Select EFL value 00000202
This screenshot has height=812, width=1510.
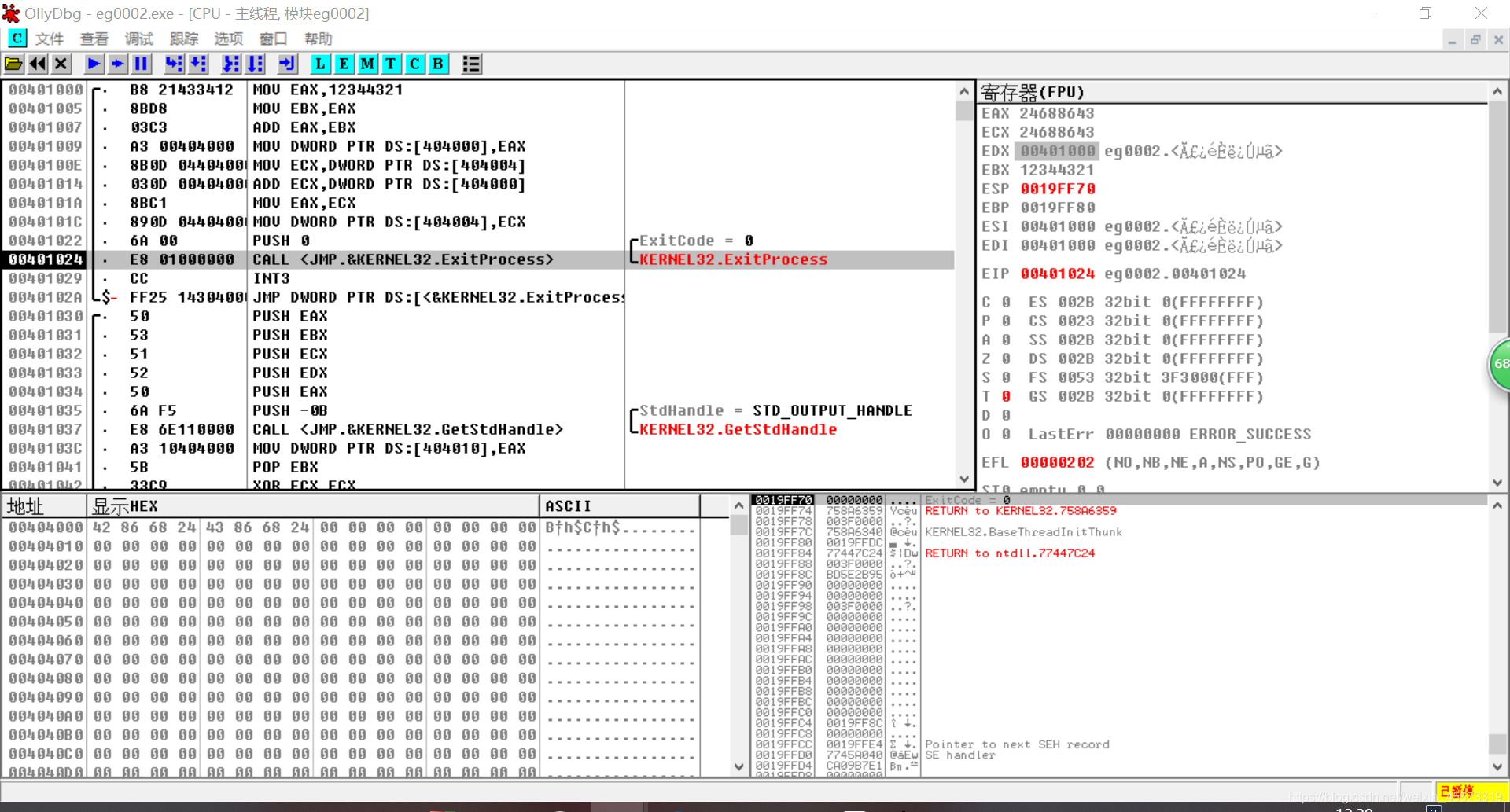1057,462
